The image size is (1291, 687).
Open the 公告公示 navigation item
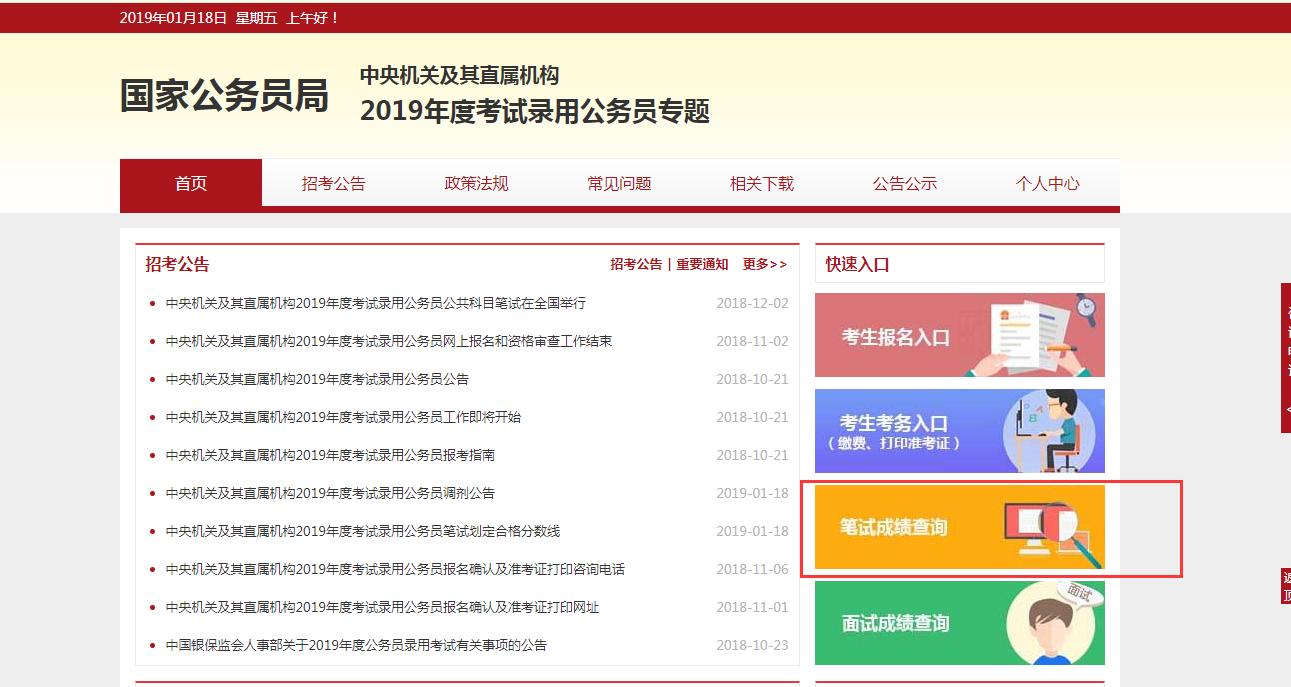click(x=905, y=184)
